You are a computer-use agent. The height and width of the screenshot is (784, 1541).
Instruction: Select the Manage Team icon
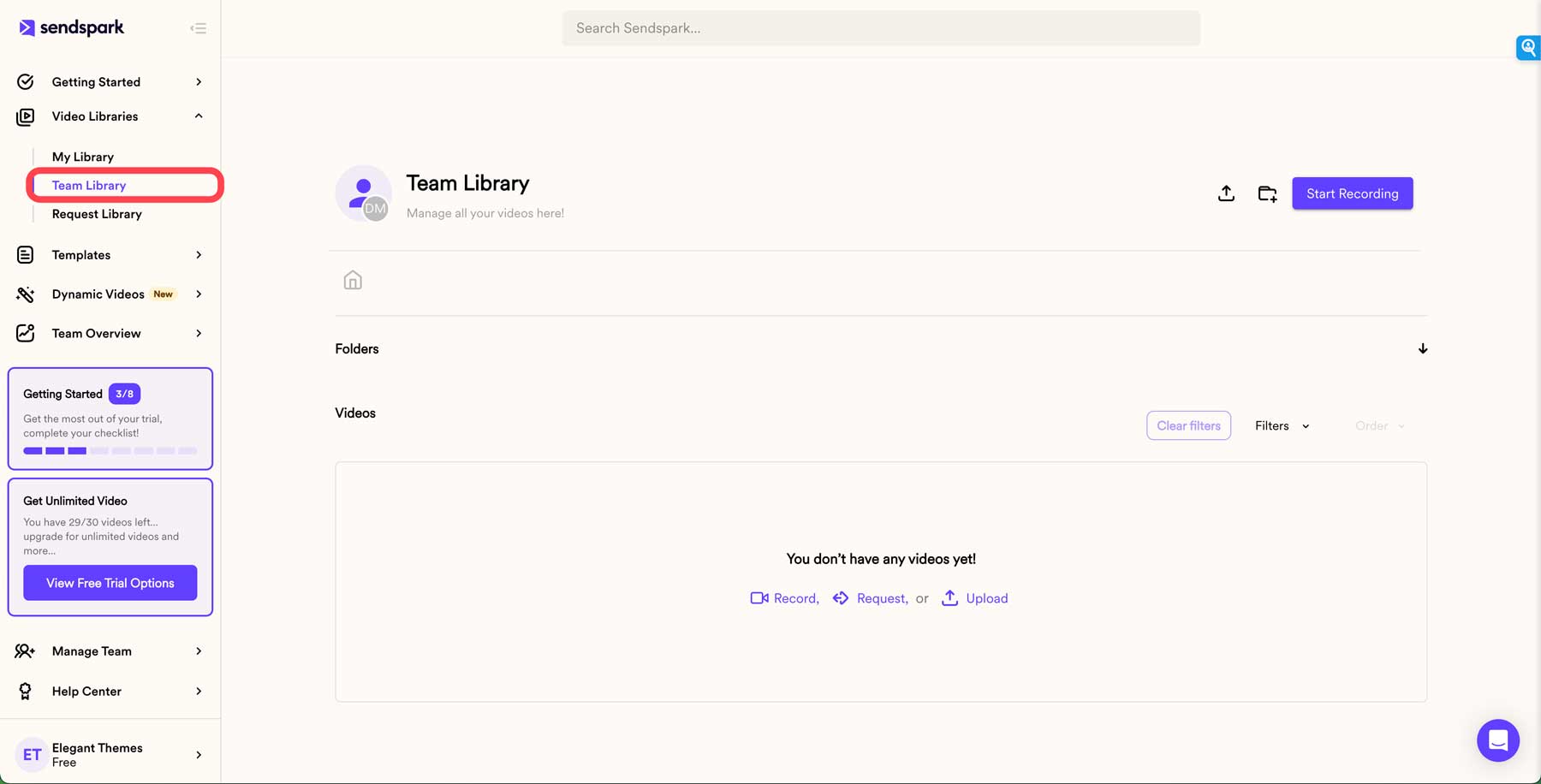pos(25,650)
